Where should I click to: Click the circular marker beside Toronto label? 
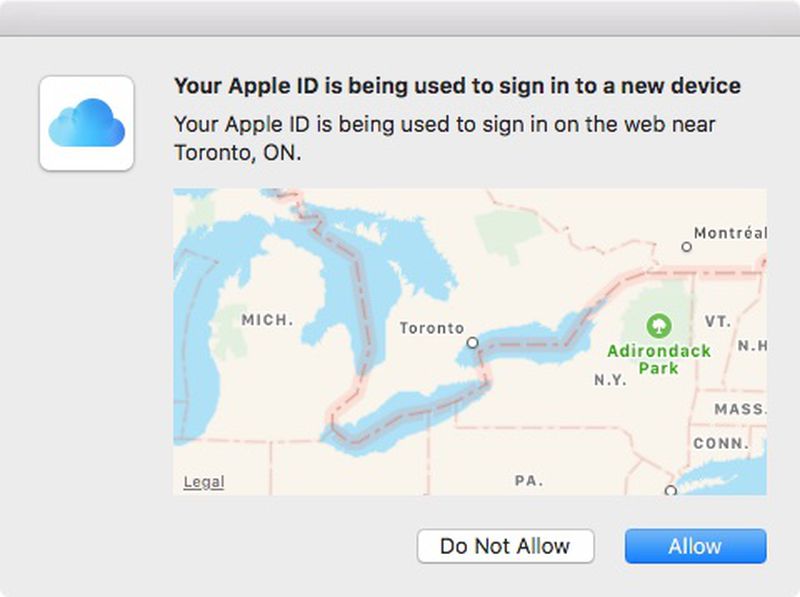[x=471, y=341]
